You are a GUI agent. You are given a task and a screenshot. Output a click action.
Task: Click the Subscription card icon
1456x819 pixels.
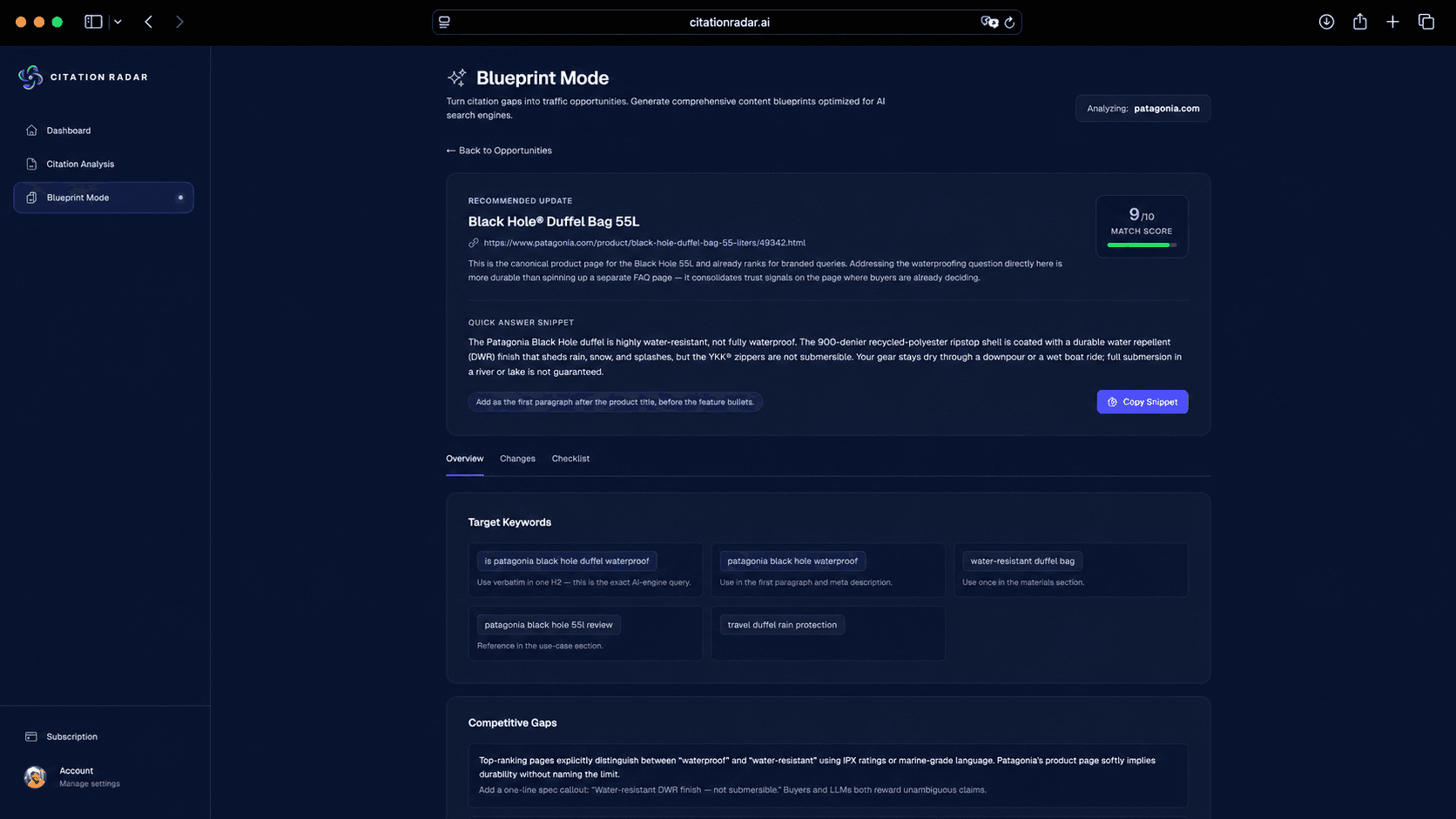pos(31,736)
